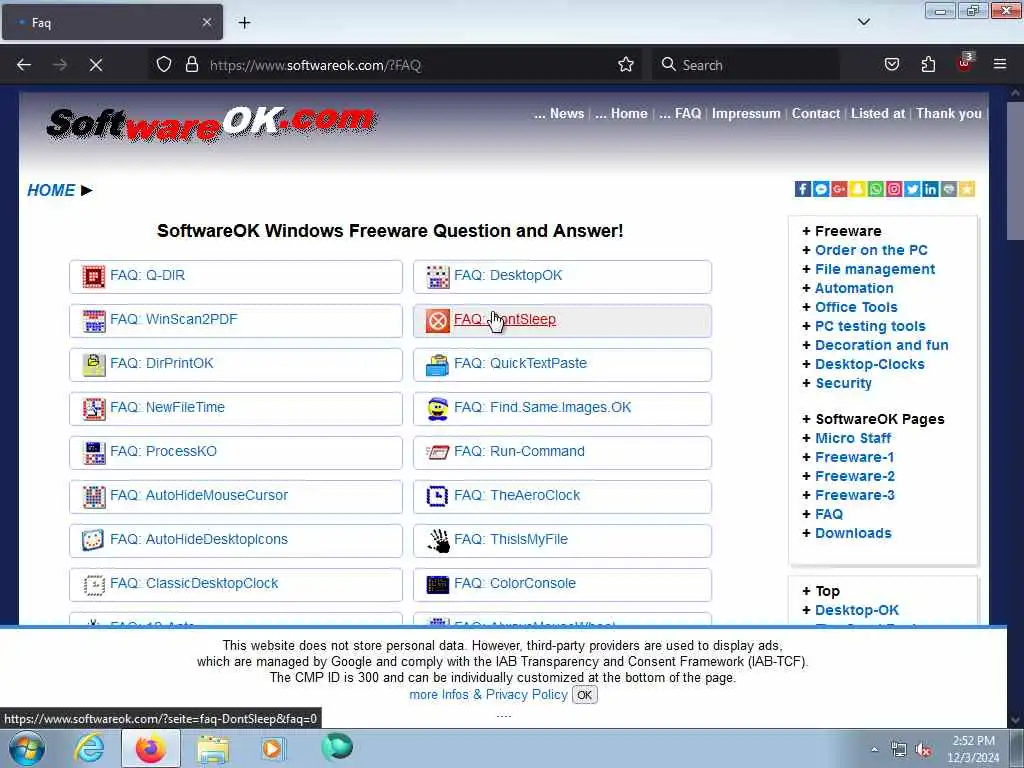1024x768 pixels.
Task: Click the AutoHideMouseCursor program icon
Action: pyautogui.click(x=93, y=496)
